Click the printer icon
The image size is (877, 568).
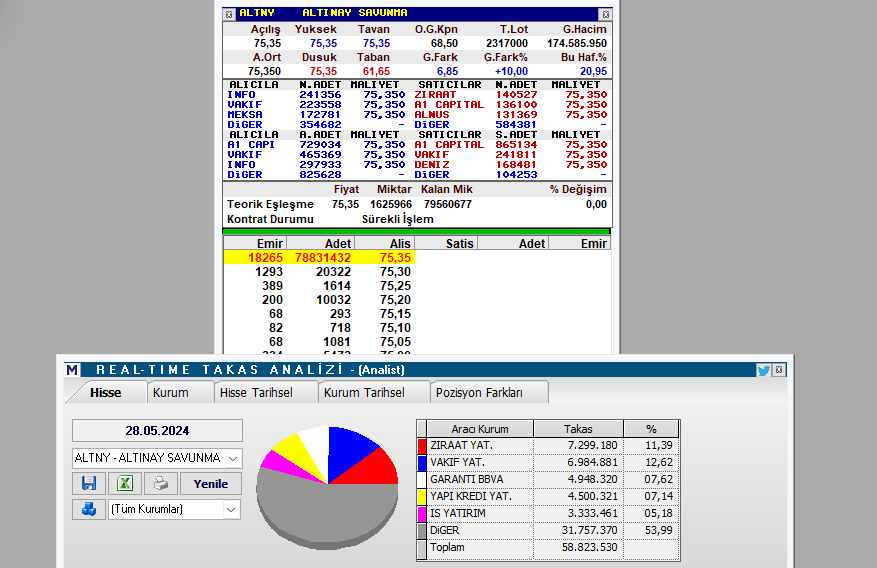coord(161,483)
